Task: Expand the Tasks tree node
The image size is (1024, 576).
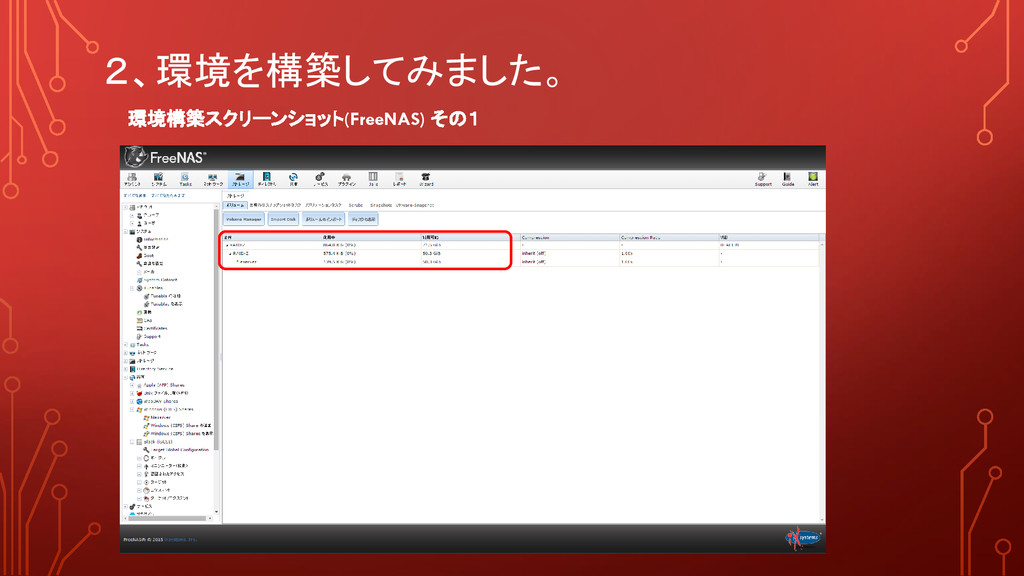Action: click(x=126, y=345)
